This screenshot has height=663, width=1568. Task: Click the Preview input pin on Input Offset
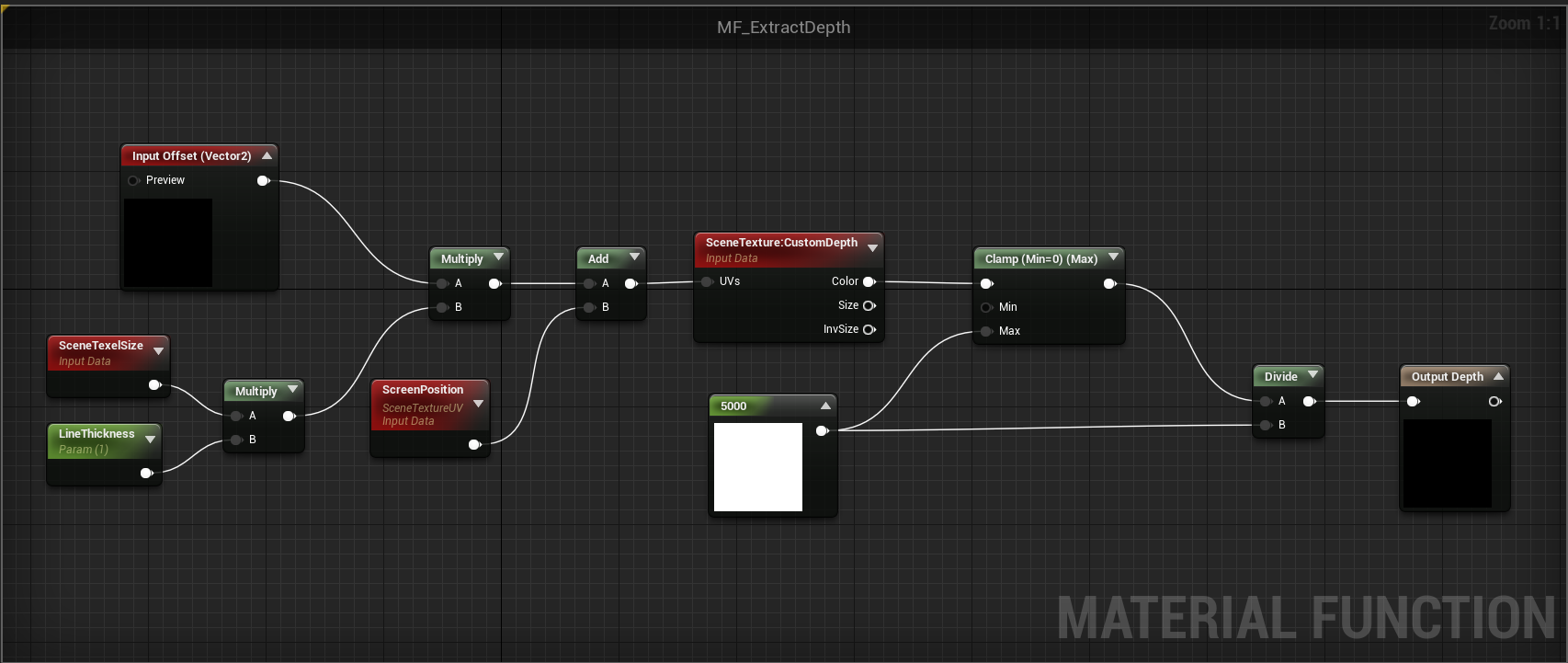coord(134,180)
